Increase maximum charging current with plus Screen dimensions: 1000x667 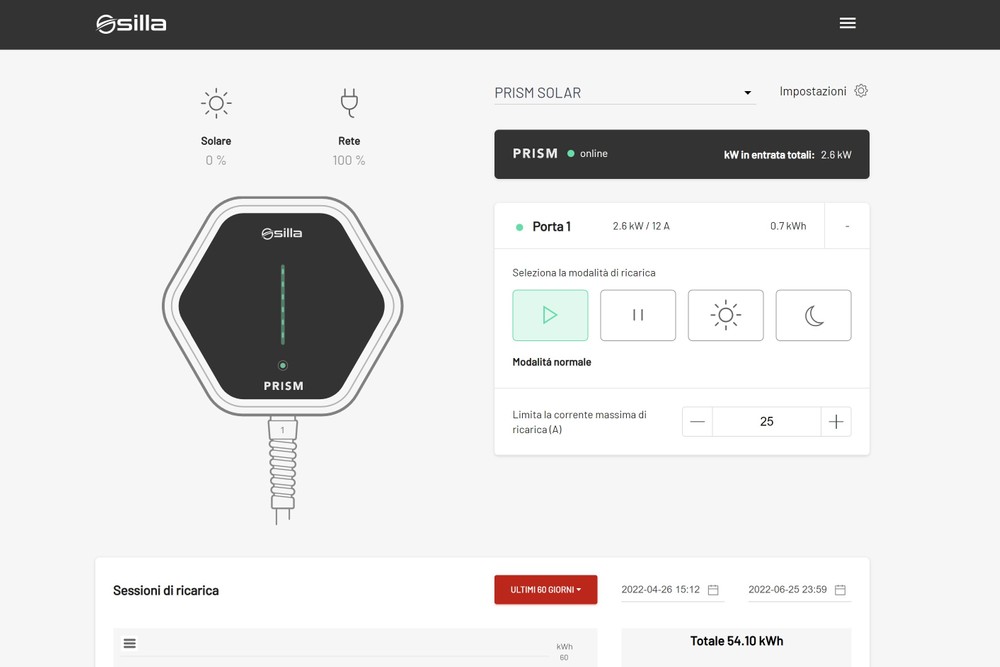836,422
